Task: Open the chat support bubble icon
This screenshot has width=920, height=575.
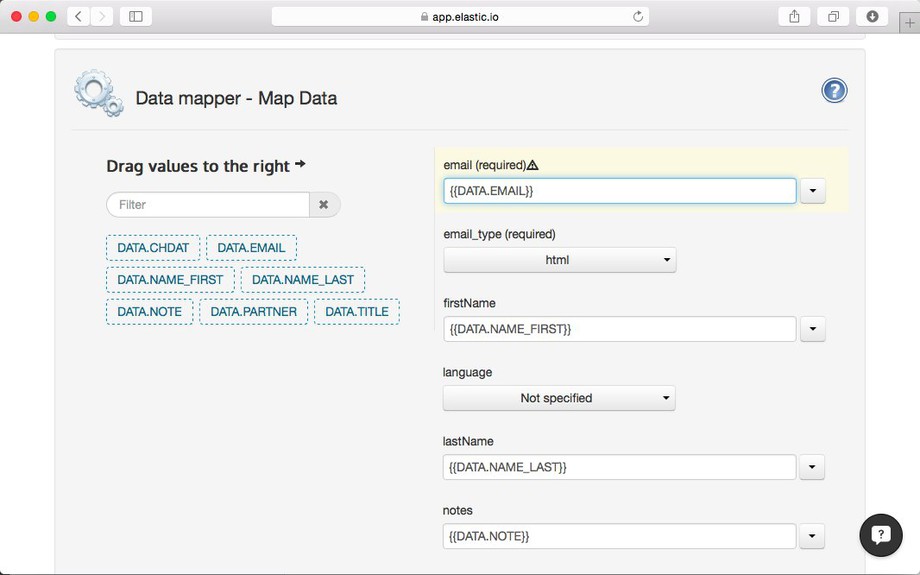Action: pos(881,535)
